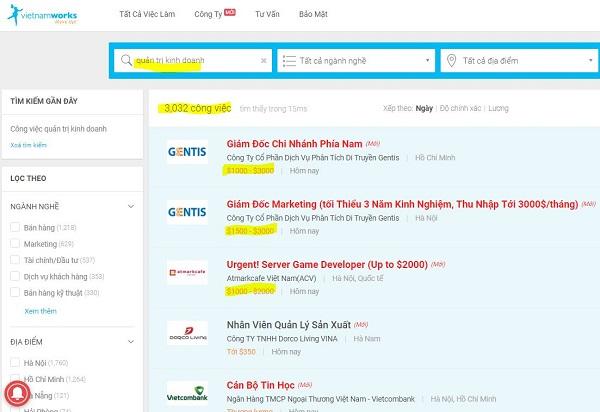Screen dimensions: 600x412
Task: Click Ngân Hàng TMCP Ngoại Thương Việt Nam - Vietcombank
Action: [x=320, y=399]
